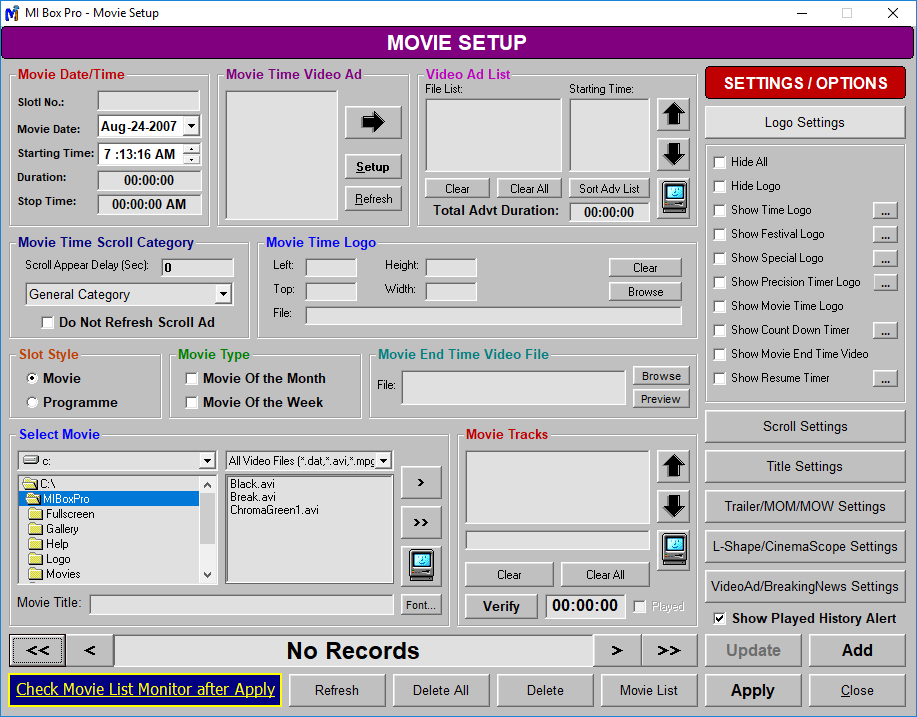The height and width of the screenshot is (717, 917).
Task: Open the Movie Date dropdown
Action: pos(191,127)
